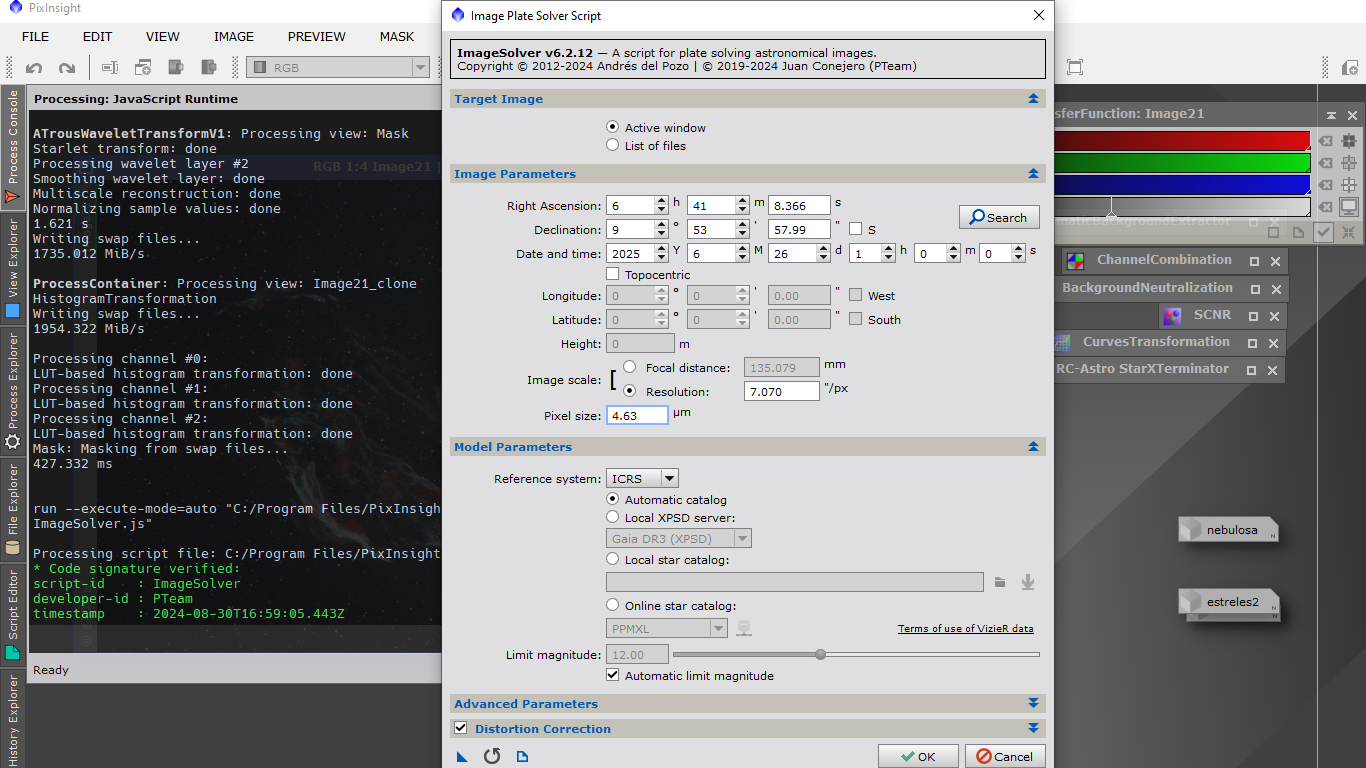Click the download catalog arrow icon
This screenshot has width=1366, height=768.
(1027, 582)
